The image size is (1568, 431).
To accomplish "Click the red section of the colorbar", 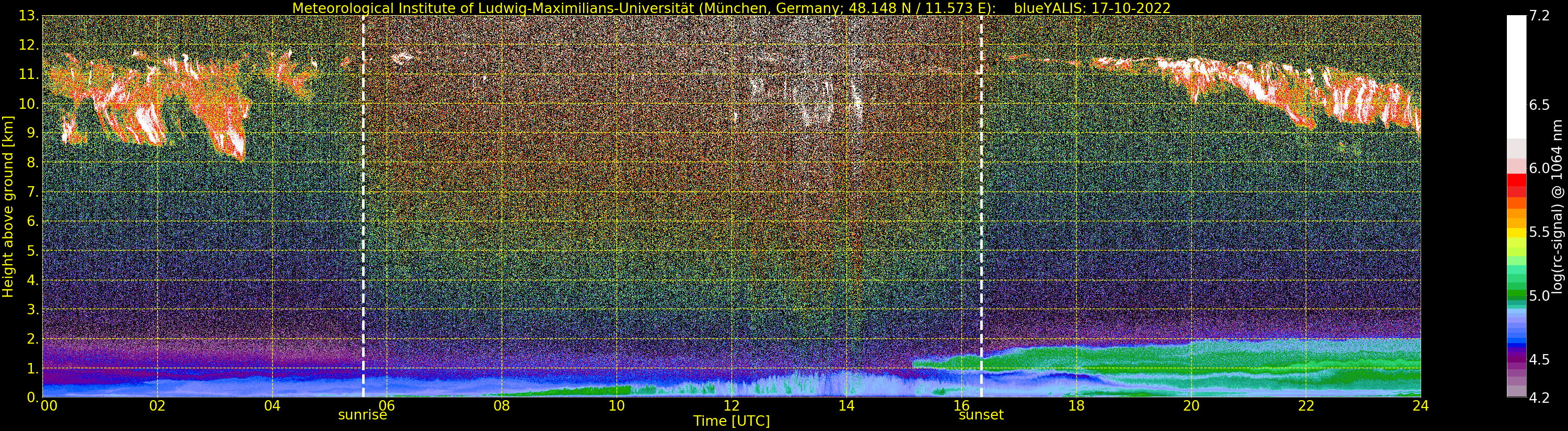I will 1516,185.
